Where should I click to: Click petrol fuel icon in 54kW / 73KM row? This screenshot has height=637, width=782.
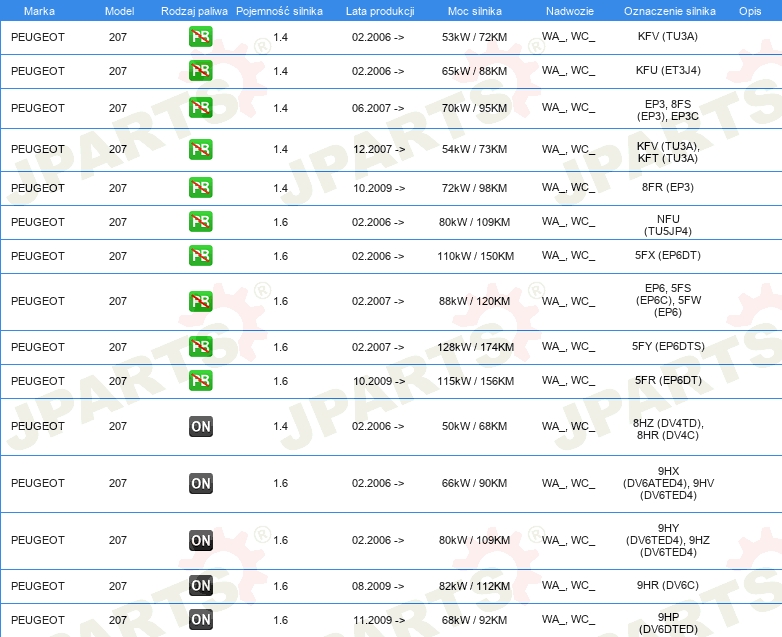200,149
